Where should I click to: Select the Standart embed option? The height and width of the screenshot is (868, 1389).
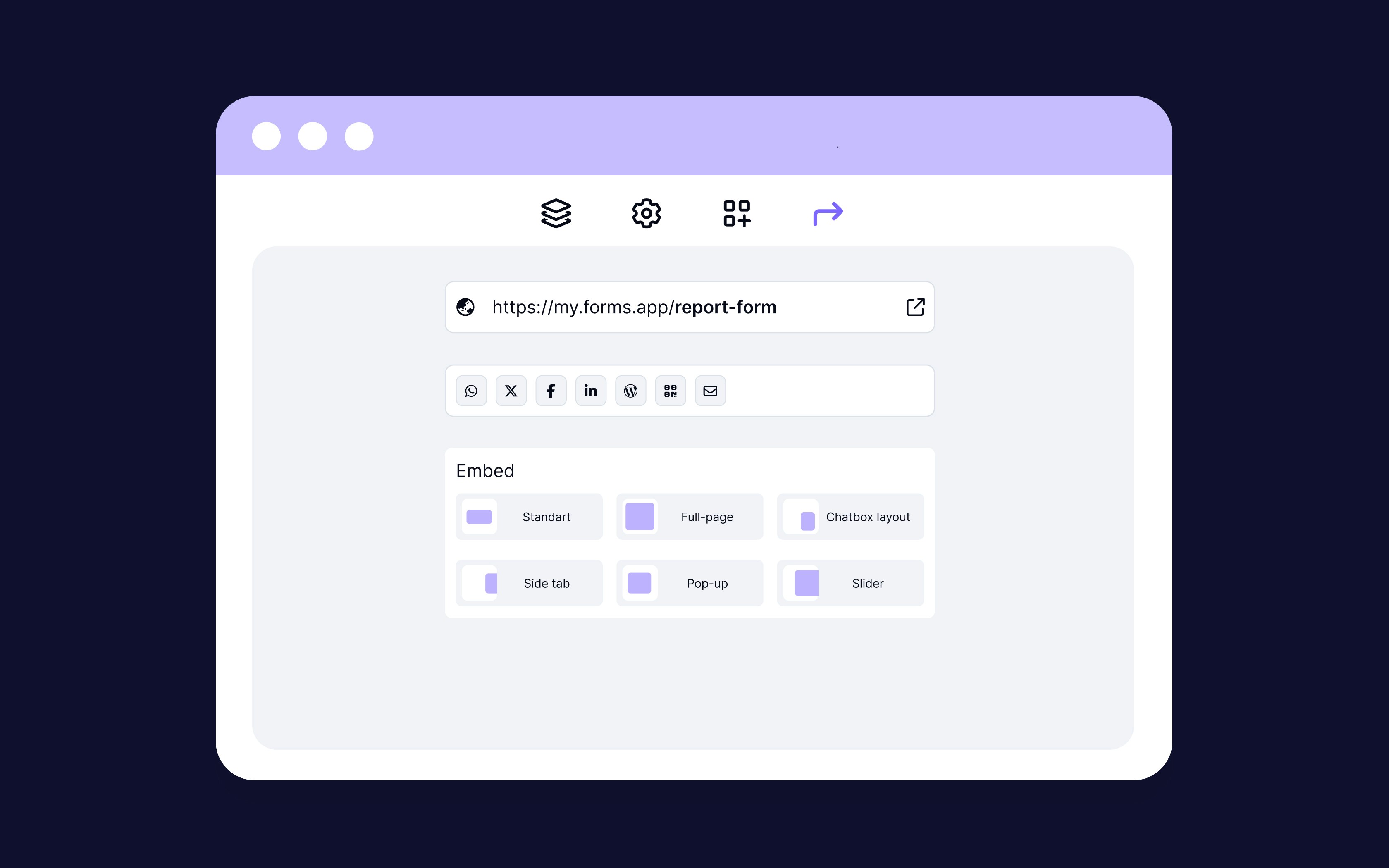pos(529,516)
